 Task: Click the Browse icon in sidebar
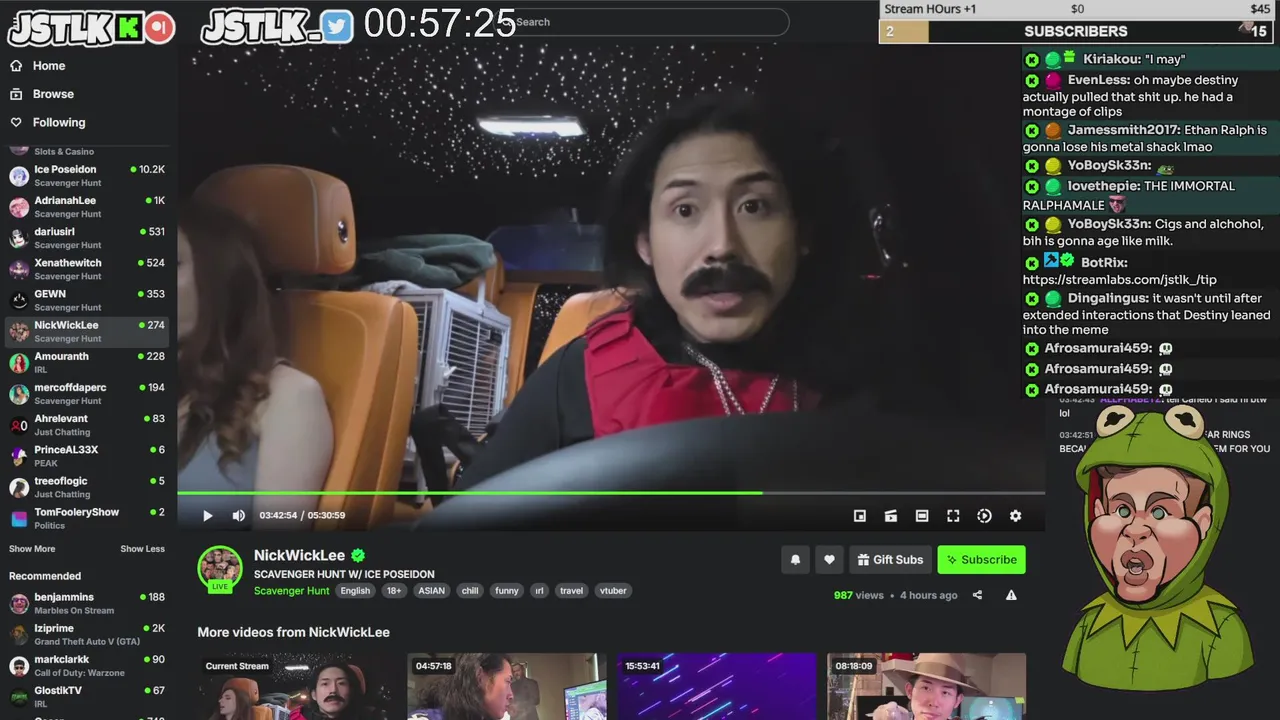[x=16, y=94]
